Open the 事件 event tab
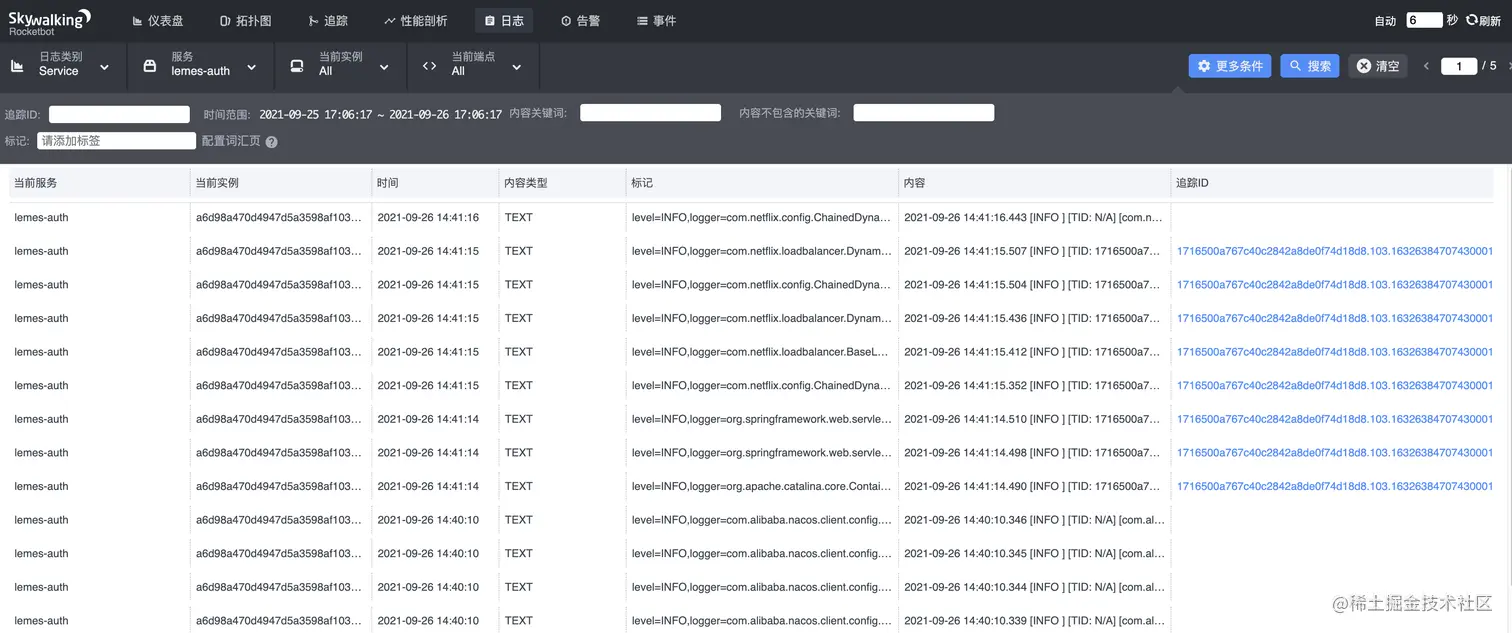The image size is (1512, 633). click(656, 21)
